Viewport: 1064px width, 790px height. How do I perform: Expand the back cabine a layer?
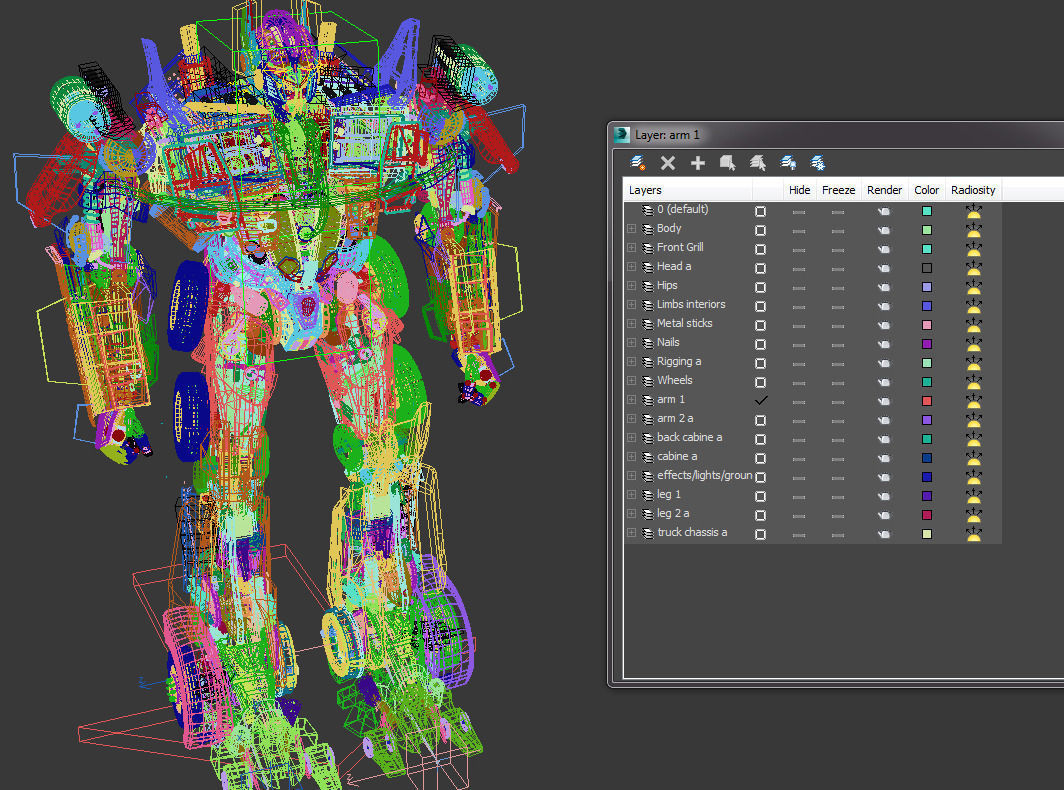[632, 438]
